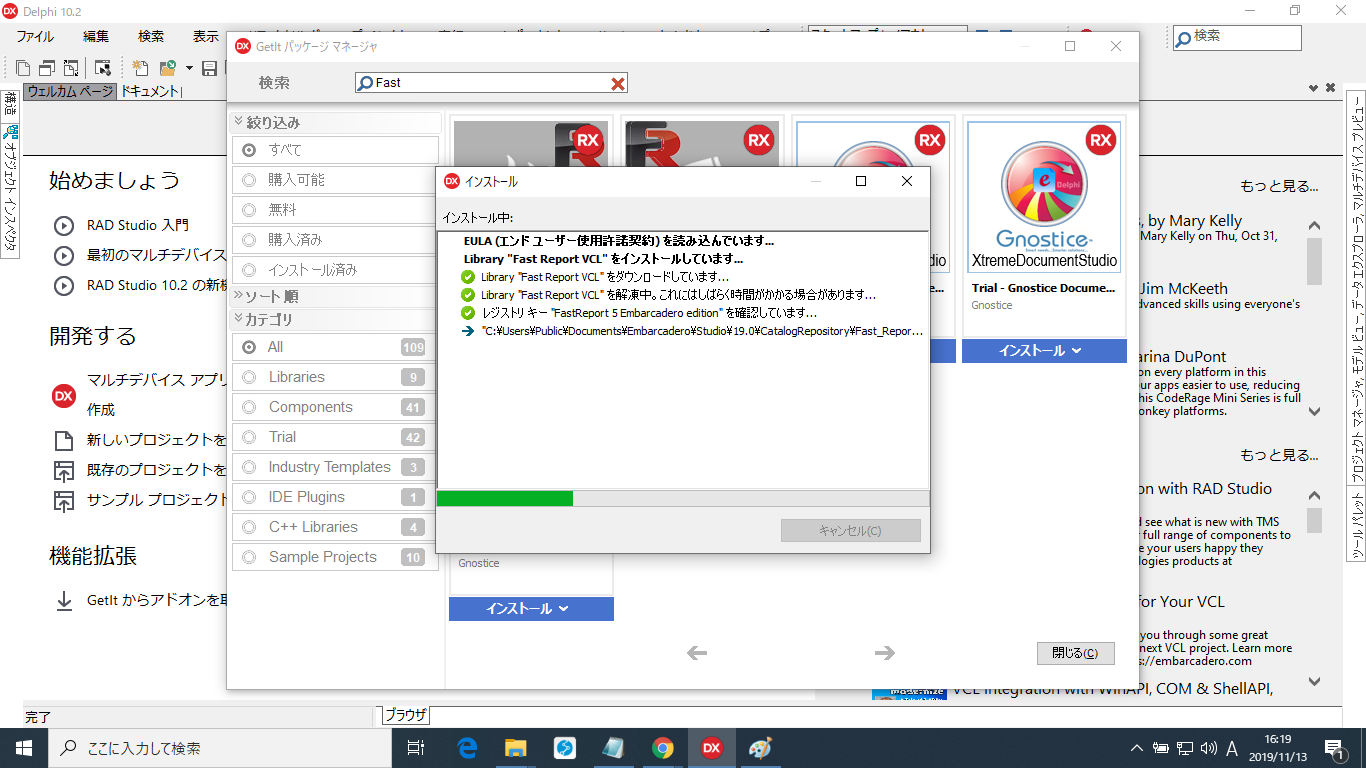
Task: Select the Components category radio button
Action: pos(249,407)
